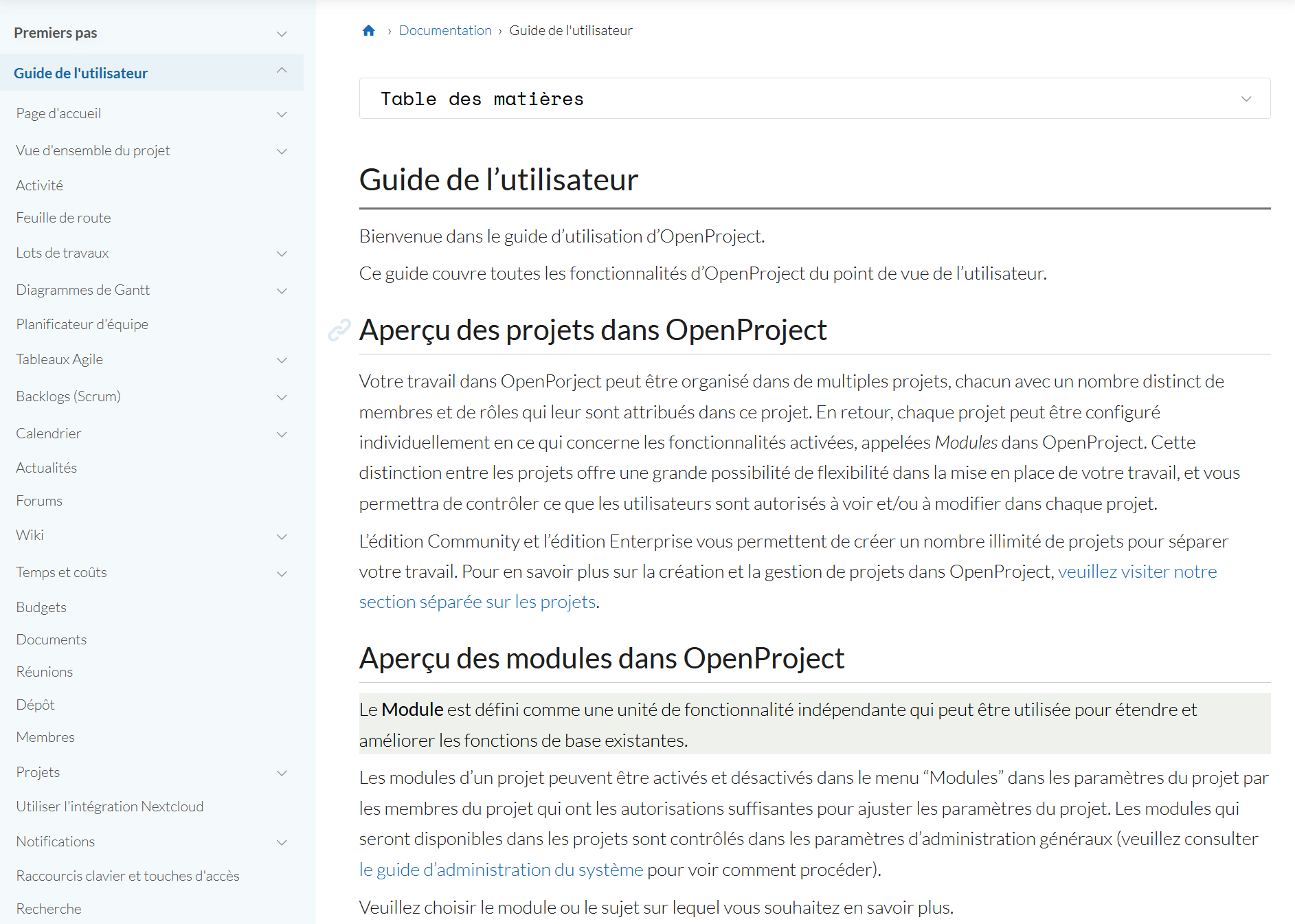Expand the "Tableaux Agile" section
The width and height of the screenshot is (1295, 924).
click(281, 359)
